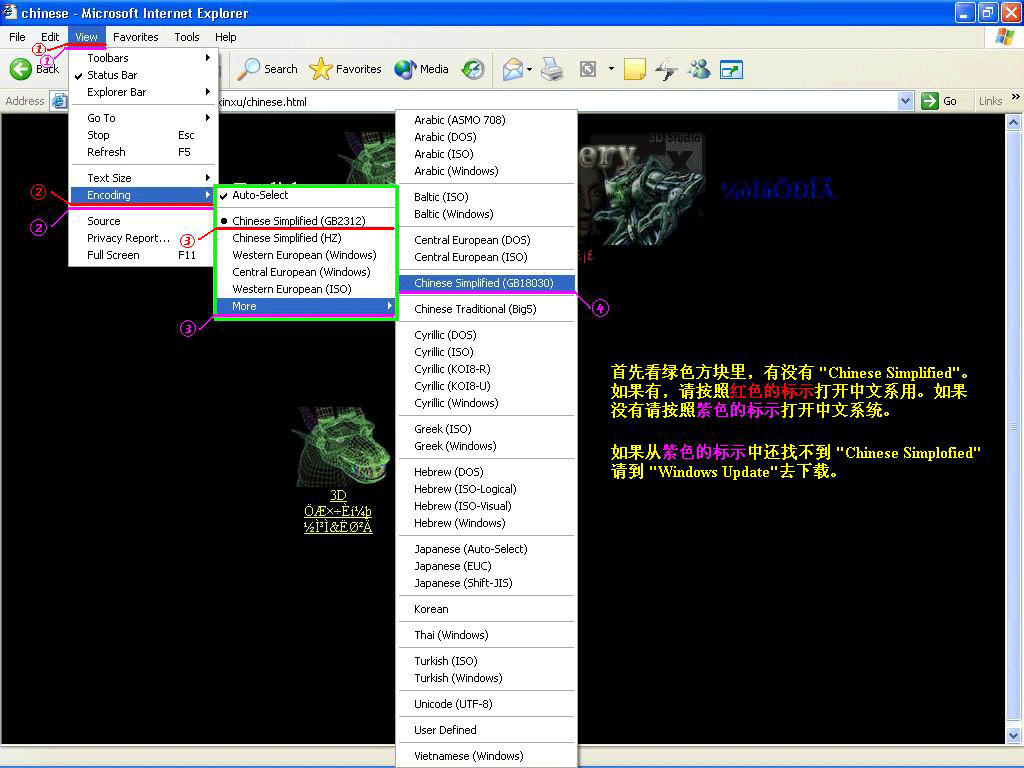This screenshot has width=1024, height=768.
Task: Select Chinese Traditional (Big5) encoding
Action: click(x=487, y=310)
